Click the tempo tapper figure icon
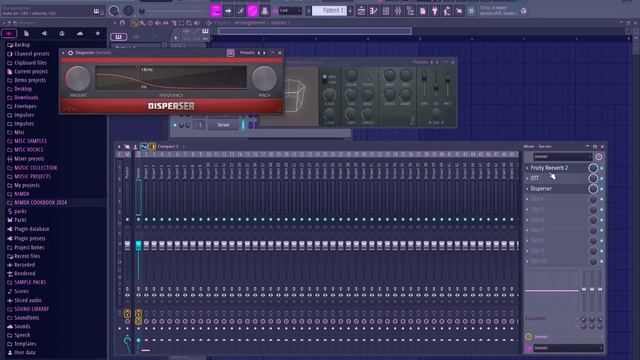This screenshot has height=360, width=640. point(447,11)
